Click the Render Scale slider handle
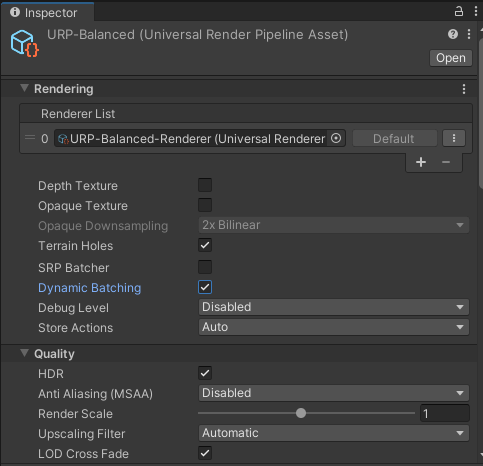 301,413
